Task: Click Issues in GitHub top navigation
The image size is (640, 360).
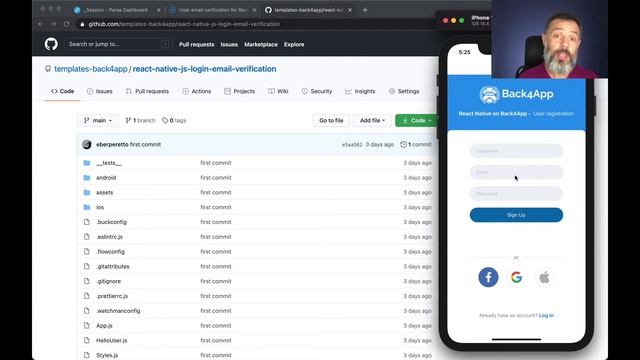Action: point(229,44)
